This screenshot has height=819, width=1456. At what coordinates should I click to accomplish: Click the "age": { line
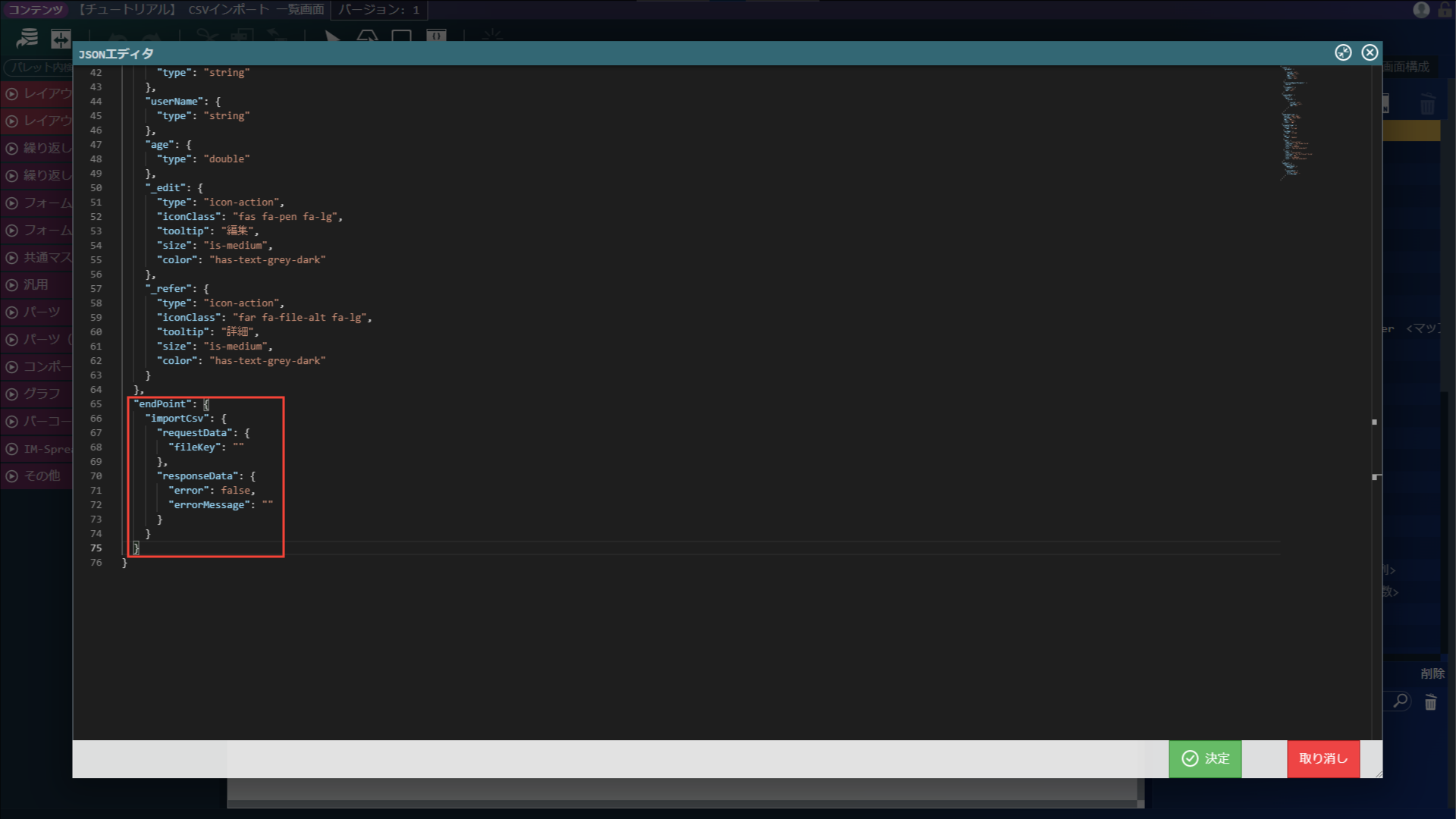pos(168,144)
